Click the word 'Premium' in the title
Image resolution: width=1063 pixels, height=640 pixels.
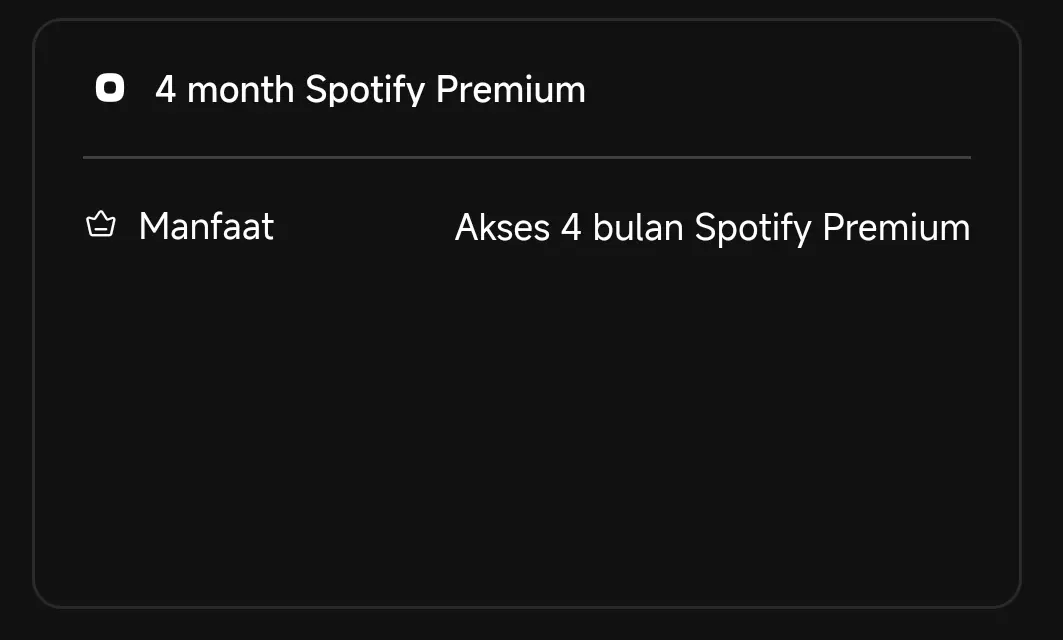point(510,89)
